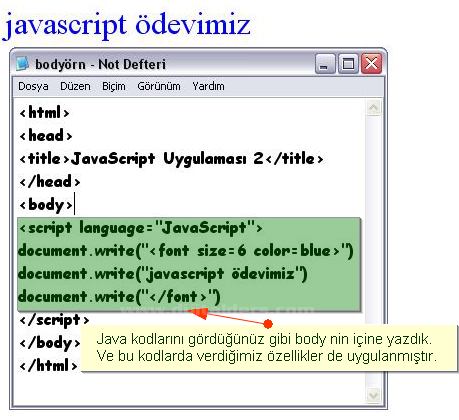Click the blue javascript ödevimiz heading

(x=126, y=25)
